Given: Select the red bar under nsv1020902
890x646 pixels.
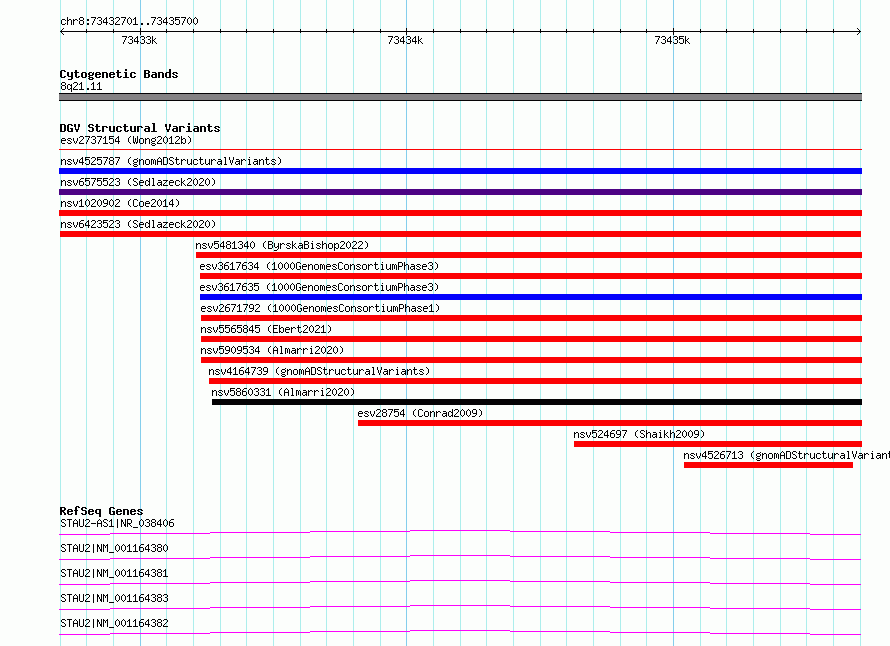Looking at the screenshot, I should tap(460, 213).
